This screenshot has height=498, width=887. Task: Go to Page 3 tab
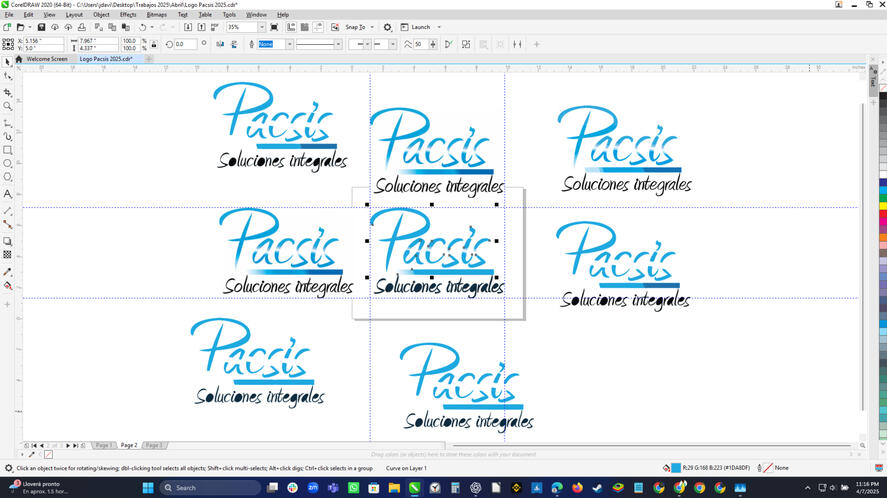(153, 445)
